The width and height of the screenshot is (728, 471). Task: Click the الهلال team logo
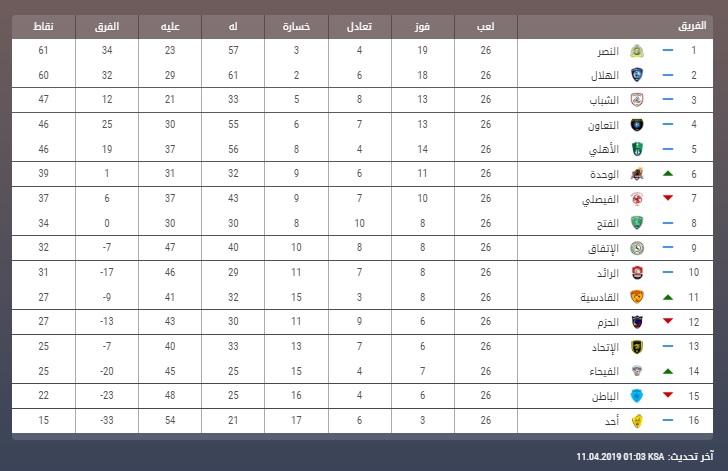click(x=637, y=75)
